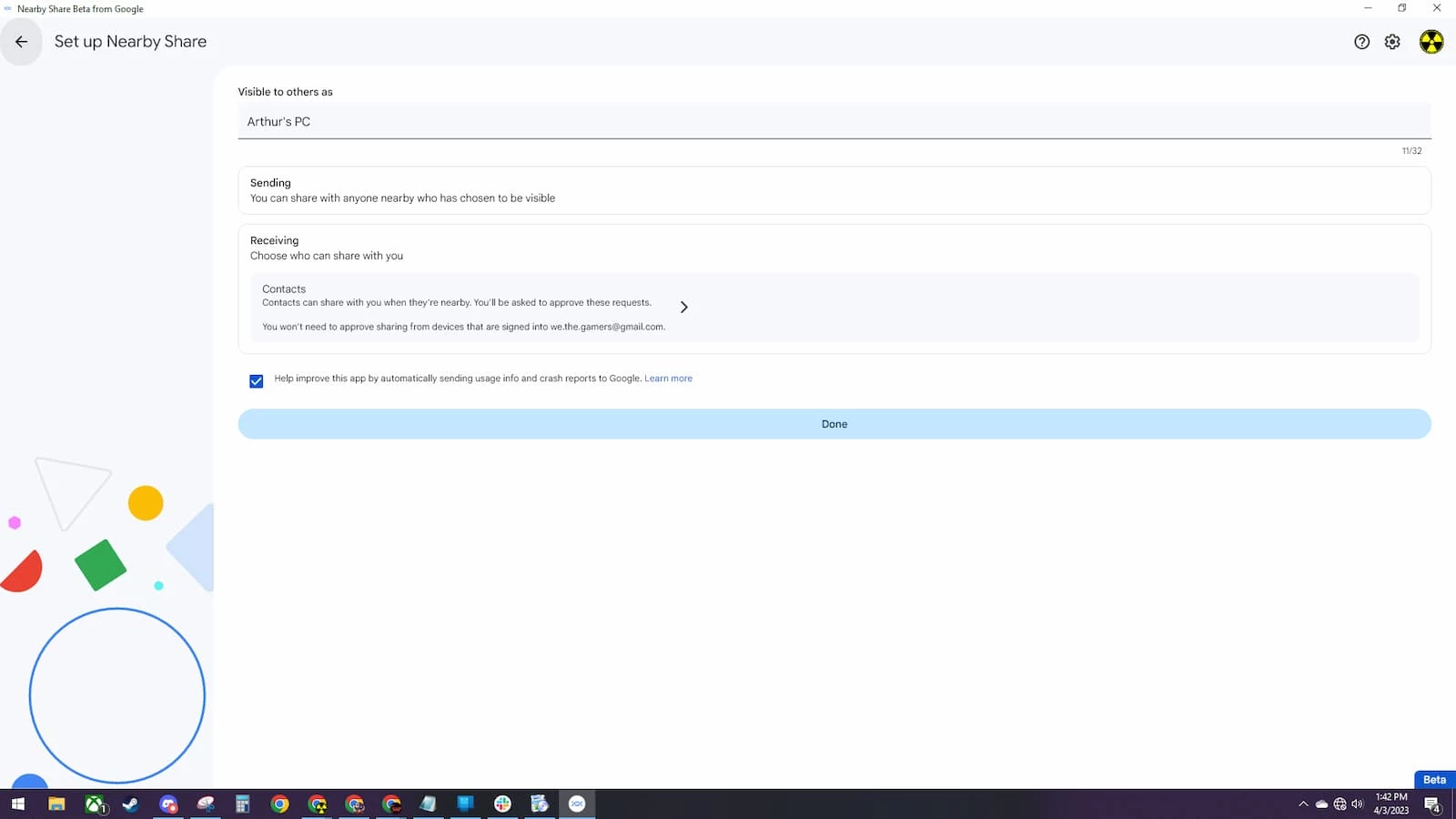Open Slack from the taskbar
This screenshot has width=1456, height=819.
tap(502, 804)
